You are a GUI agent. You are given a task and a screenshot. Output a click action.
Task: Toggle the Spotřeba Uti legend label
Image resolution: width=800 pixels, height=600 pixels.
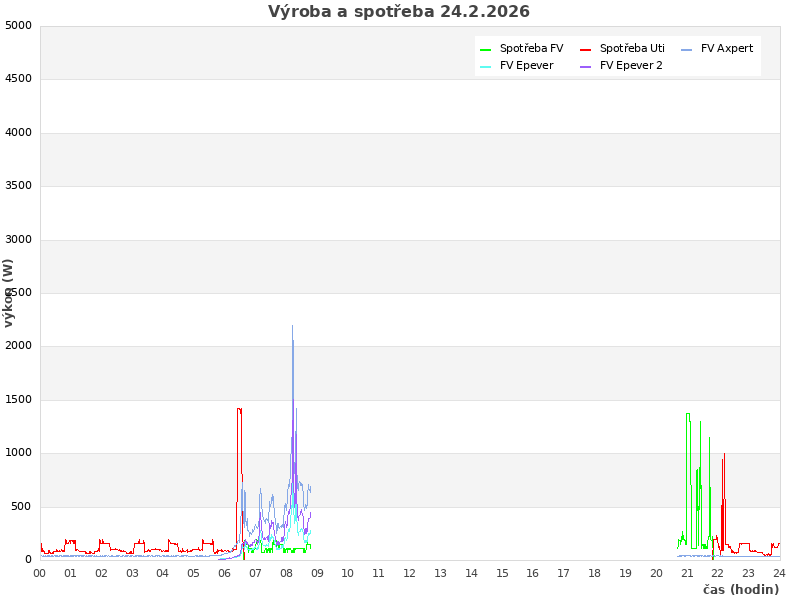click(x=632, y=48)
